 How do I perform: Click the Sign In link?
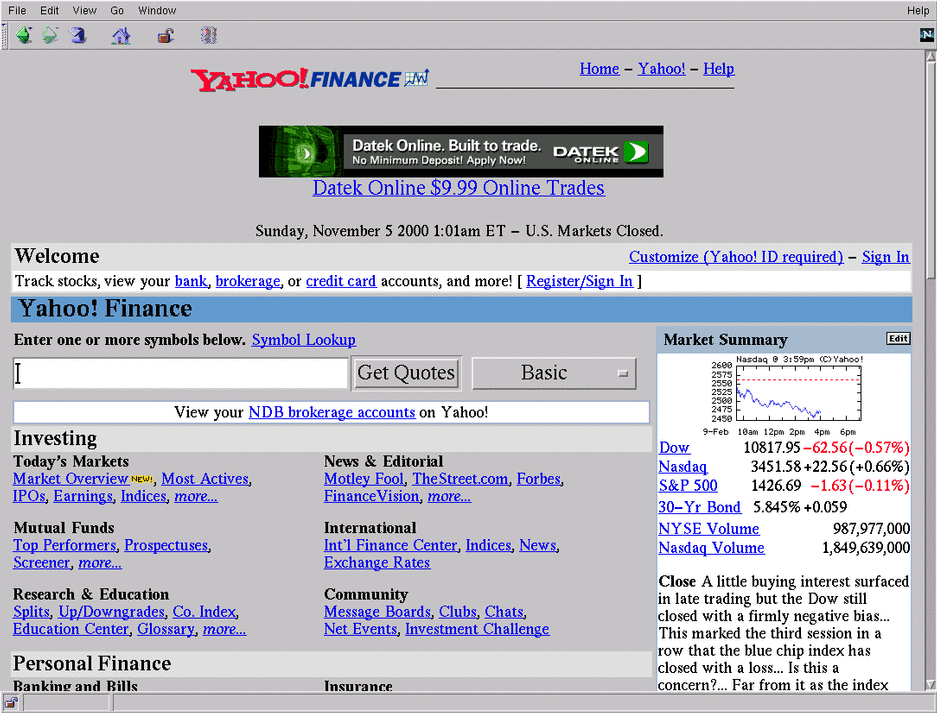[x=886, y=257]
